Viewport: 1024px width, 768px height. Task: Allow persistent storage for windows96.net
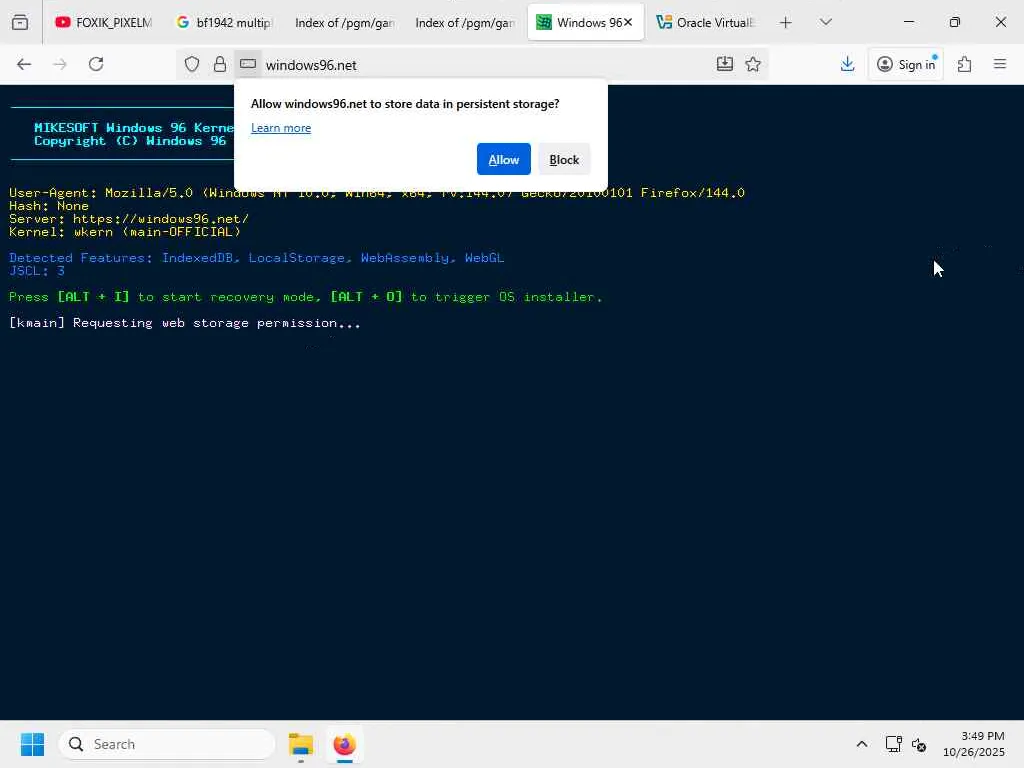(504, 159)
